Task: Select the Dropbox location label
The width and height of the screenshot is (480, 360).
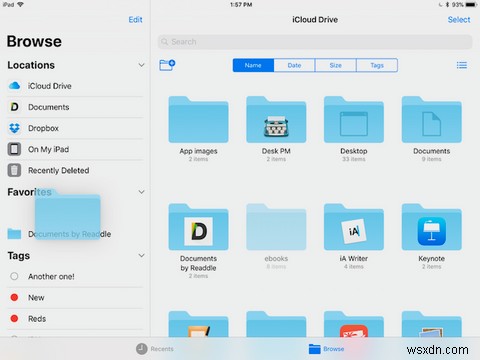Action: [43, 128]
